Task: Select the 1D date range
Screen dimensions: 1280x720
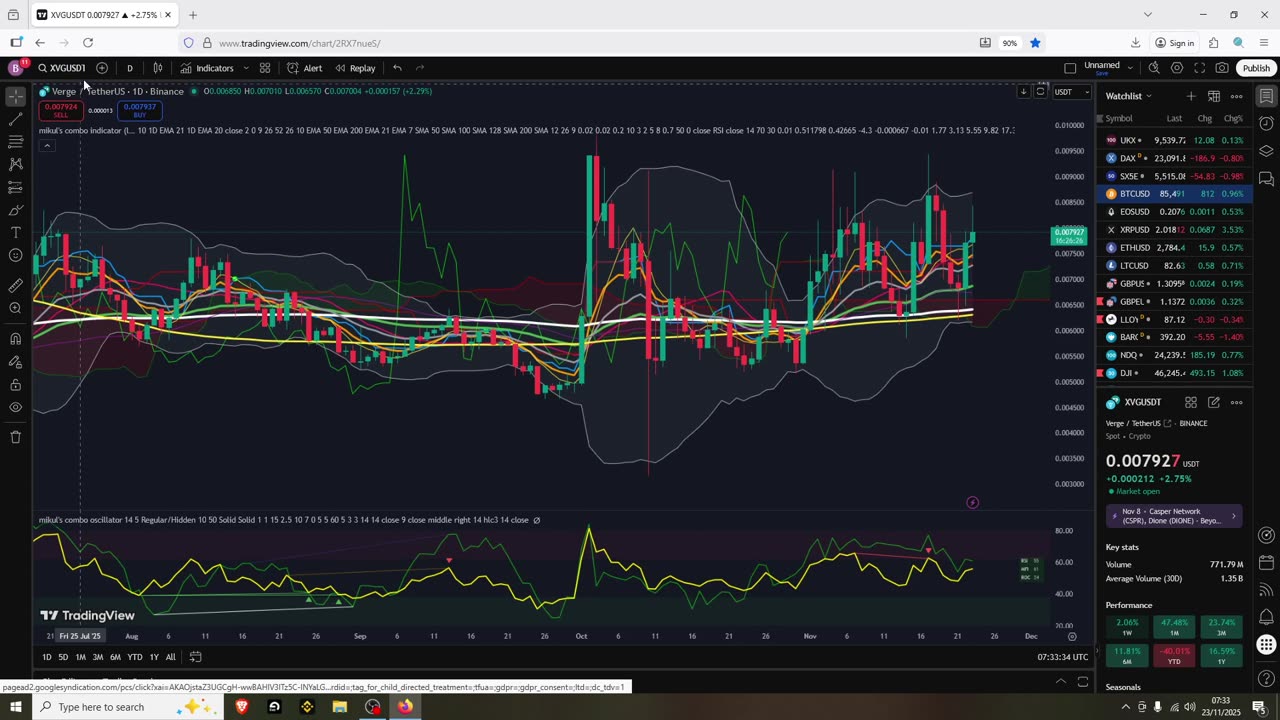Action: (x=46, y=657)
